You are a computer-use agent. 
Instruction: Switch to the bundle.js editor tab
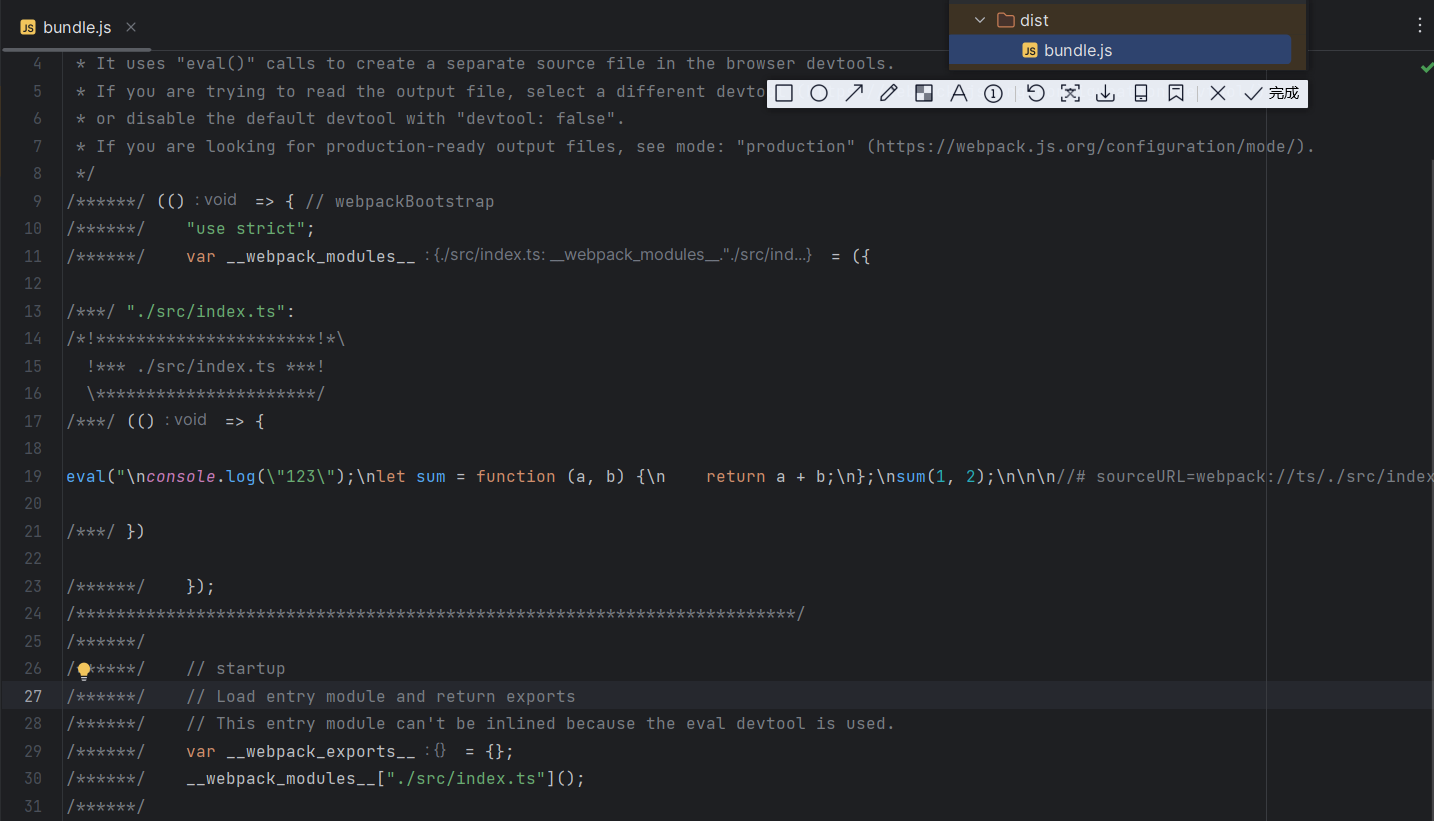77,27
